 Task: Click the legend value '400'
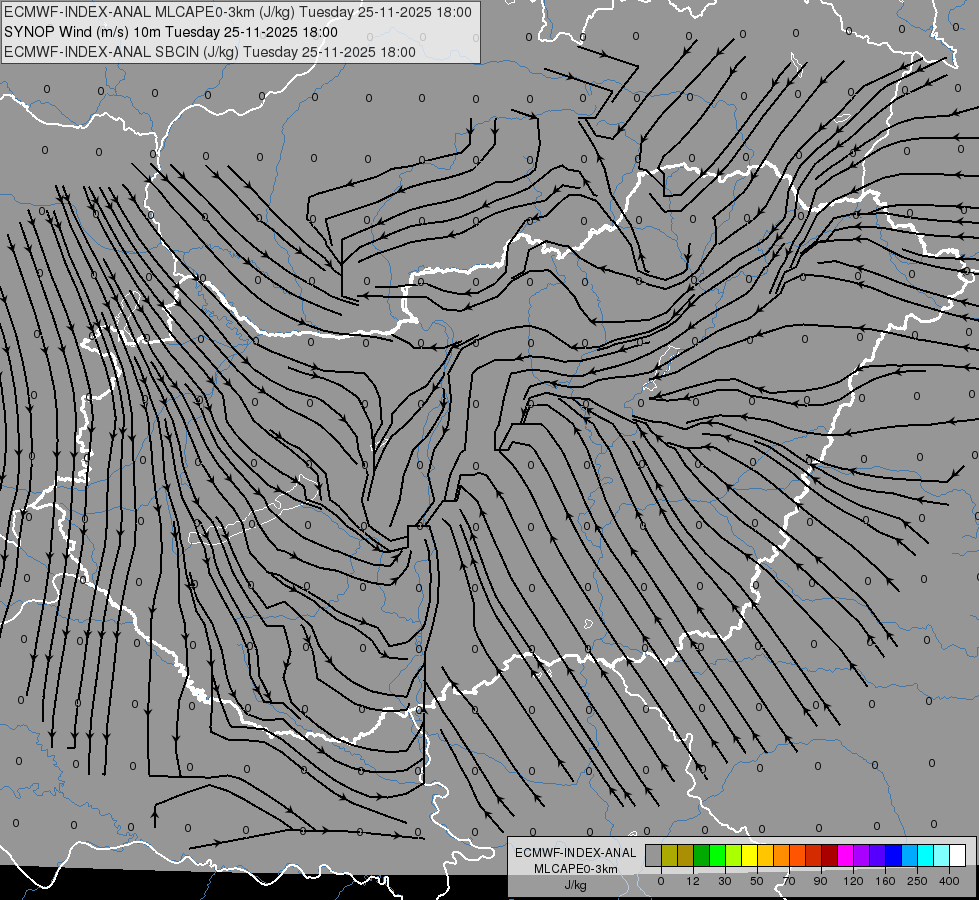949,881
